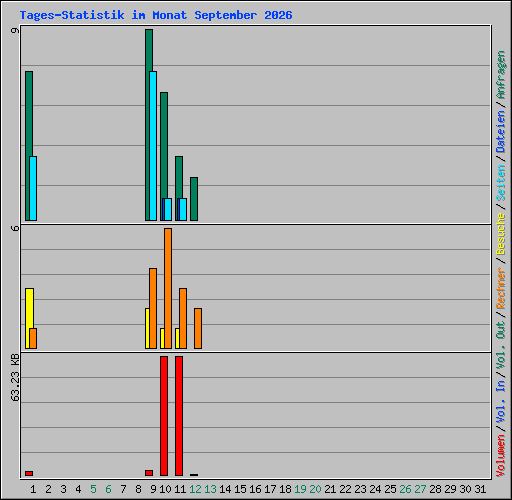Select the red Volumen legend label
This screenshot has width=512, height=500.
click(501, 455)
